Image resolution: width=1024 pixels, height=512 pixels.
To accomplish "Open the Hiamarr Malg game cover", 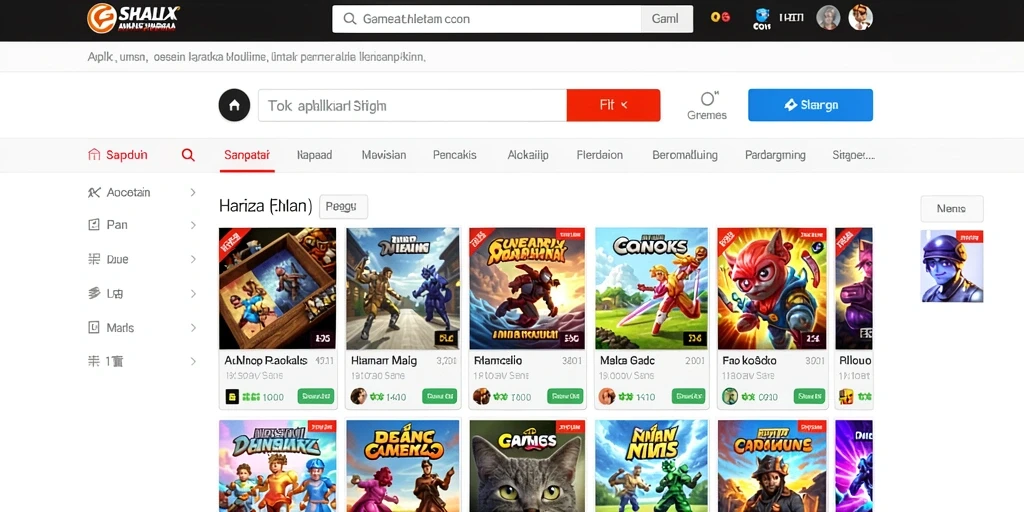I will 402,289.
